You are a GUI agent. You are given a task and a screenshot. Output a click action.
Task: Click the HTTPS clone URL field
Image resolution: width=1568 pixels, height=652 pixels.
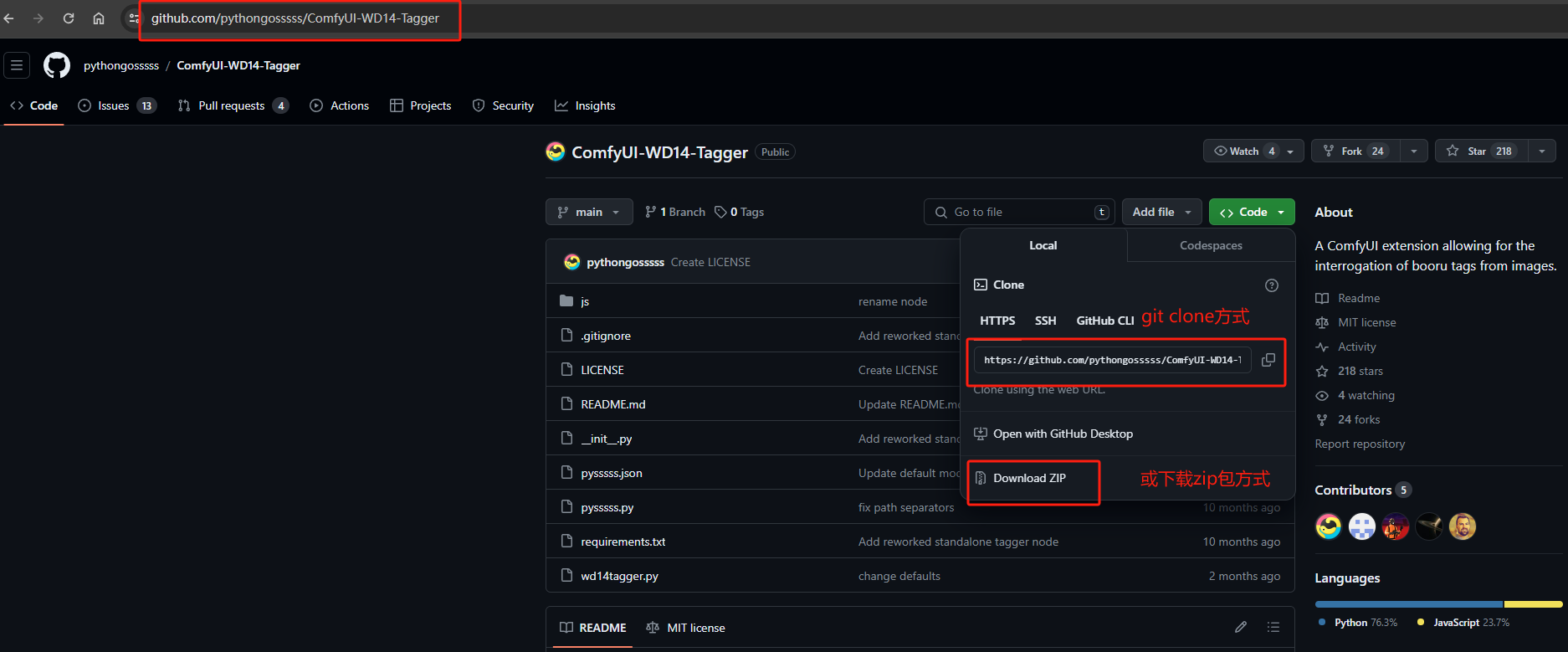(1113, 360)
